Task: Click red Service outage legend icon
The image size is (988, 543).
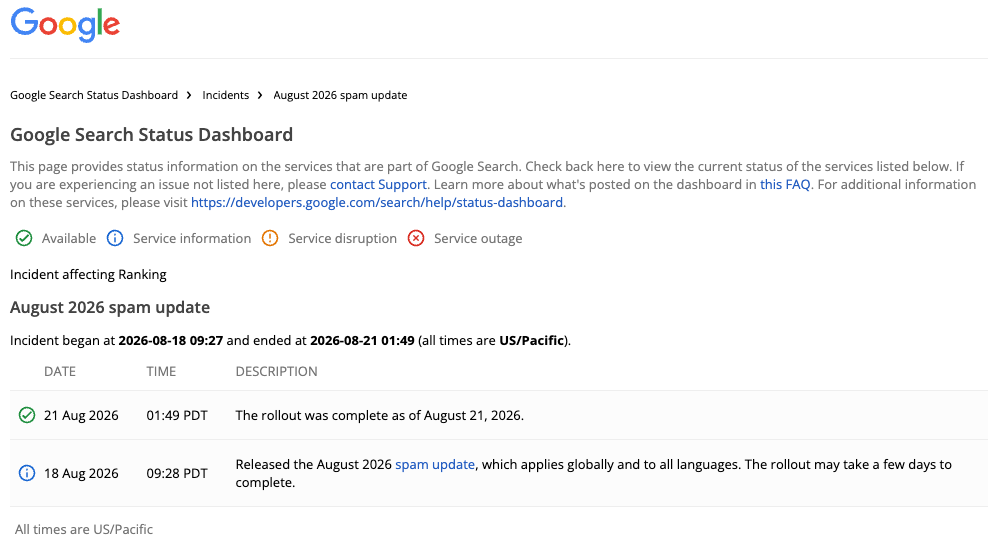Action: 416,238
